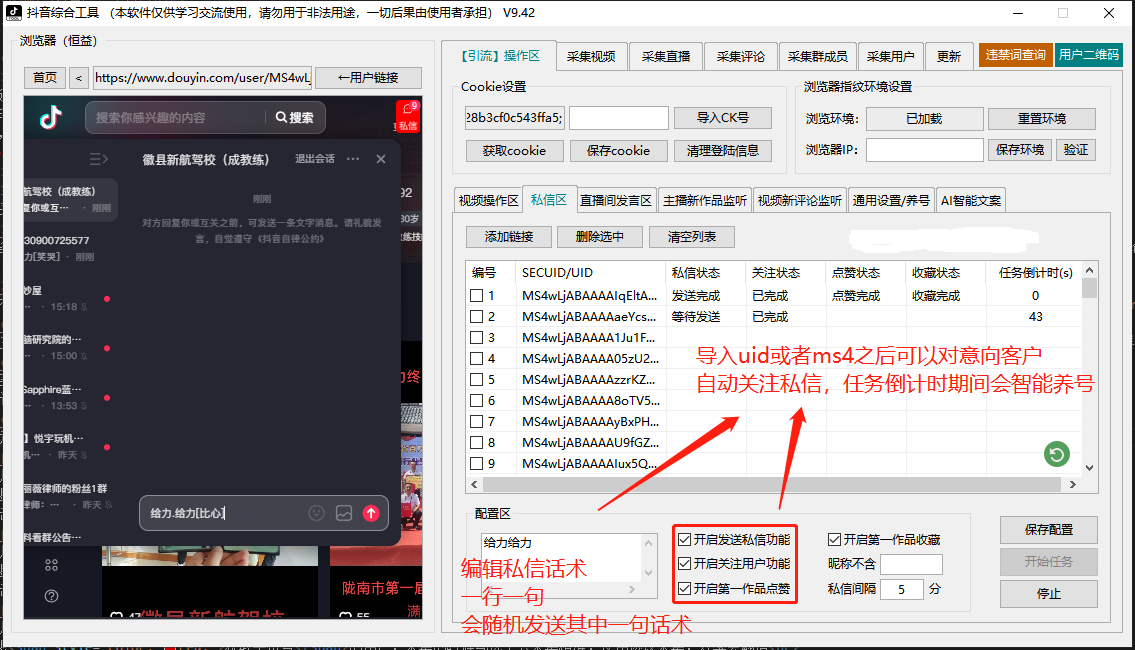Open the AI智能文案 tab
This screenshot has height=650, width=1135.
[970, 199]
